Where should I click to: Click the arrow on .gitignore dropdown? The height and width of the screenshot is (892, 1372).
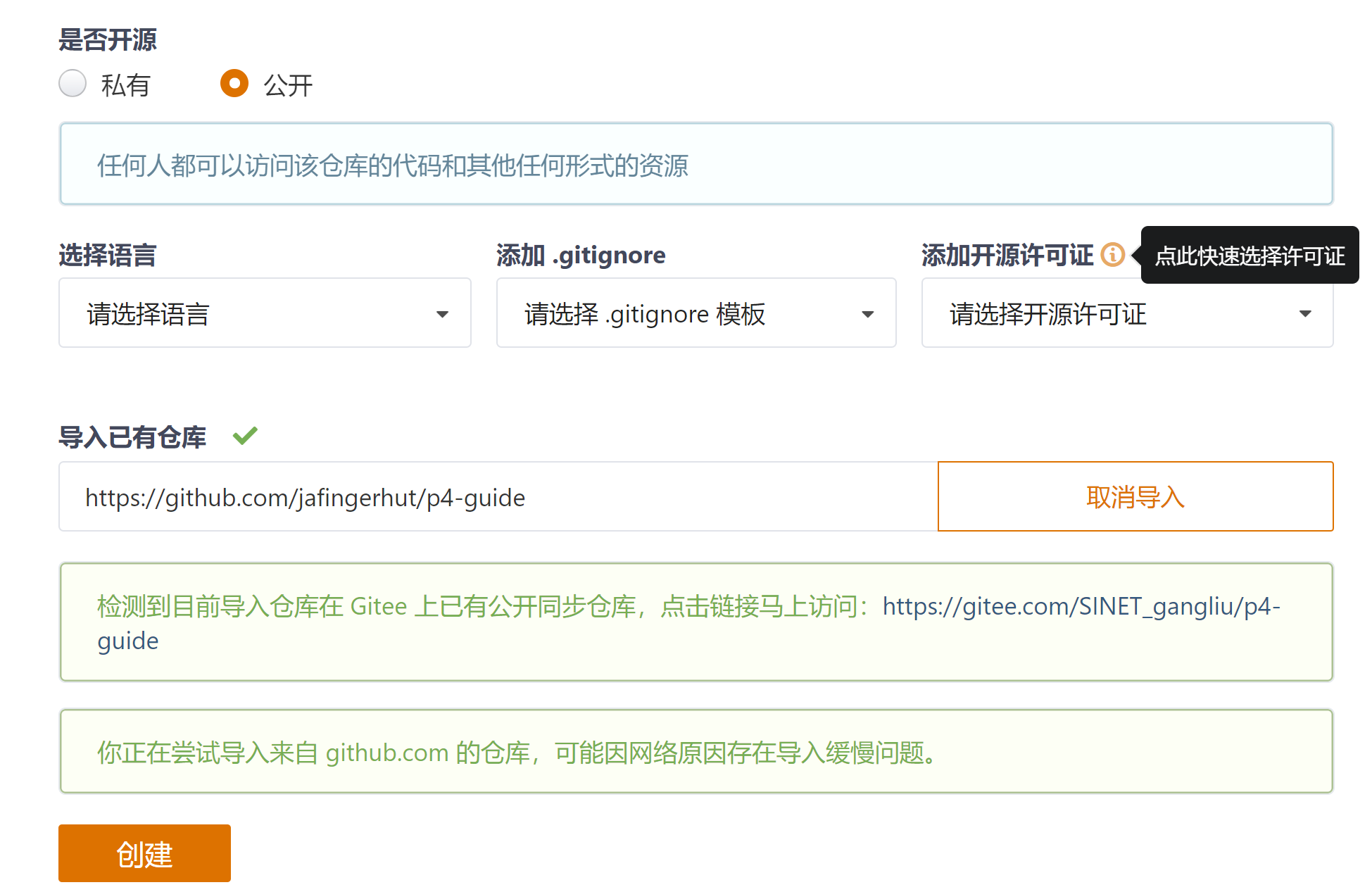click(x=868, y=314)
